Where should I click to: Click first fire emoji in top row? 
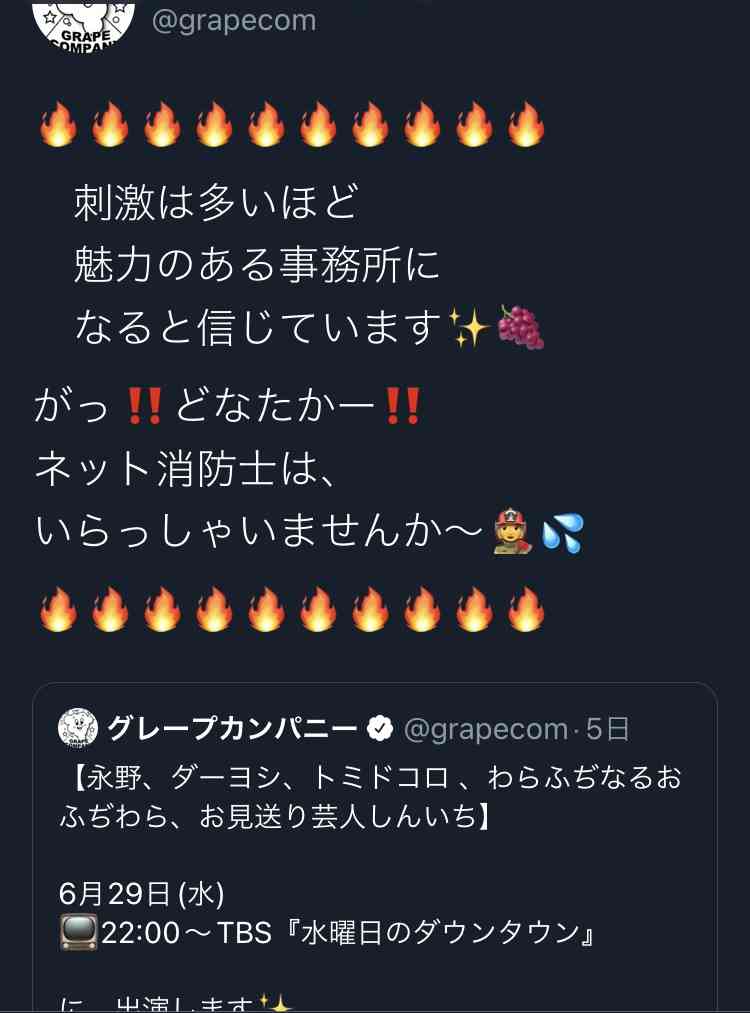tap(58, 123)
